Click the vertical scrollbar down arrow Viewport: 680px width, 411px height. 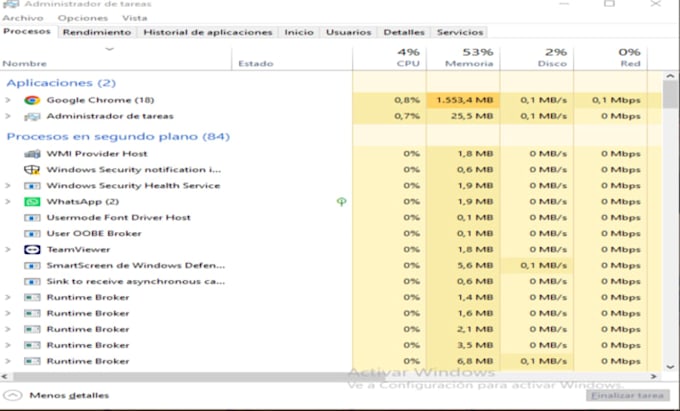pos(670,367)
